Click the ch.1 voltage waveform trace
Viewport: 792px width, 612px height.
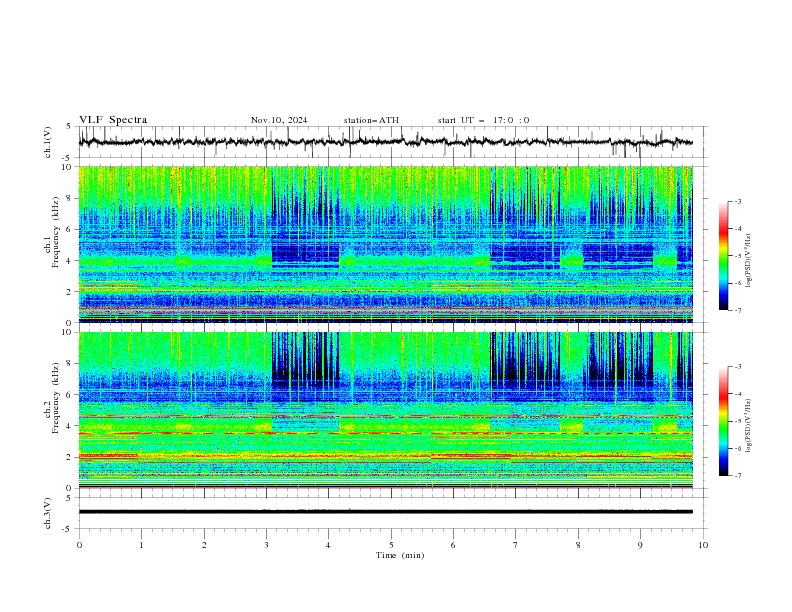385,142
